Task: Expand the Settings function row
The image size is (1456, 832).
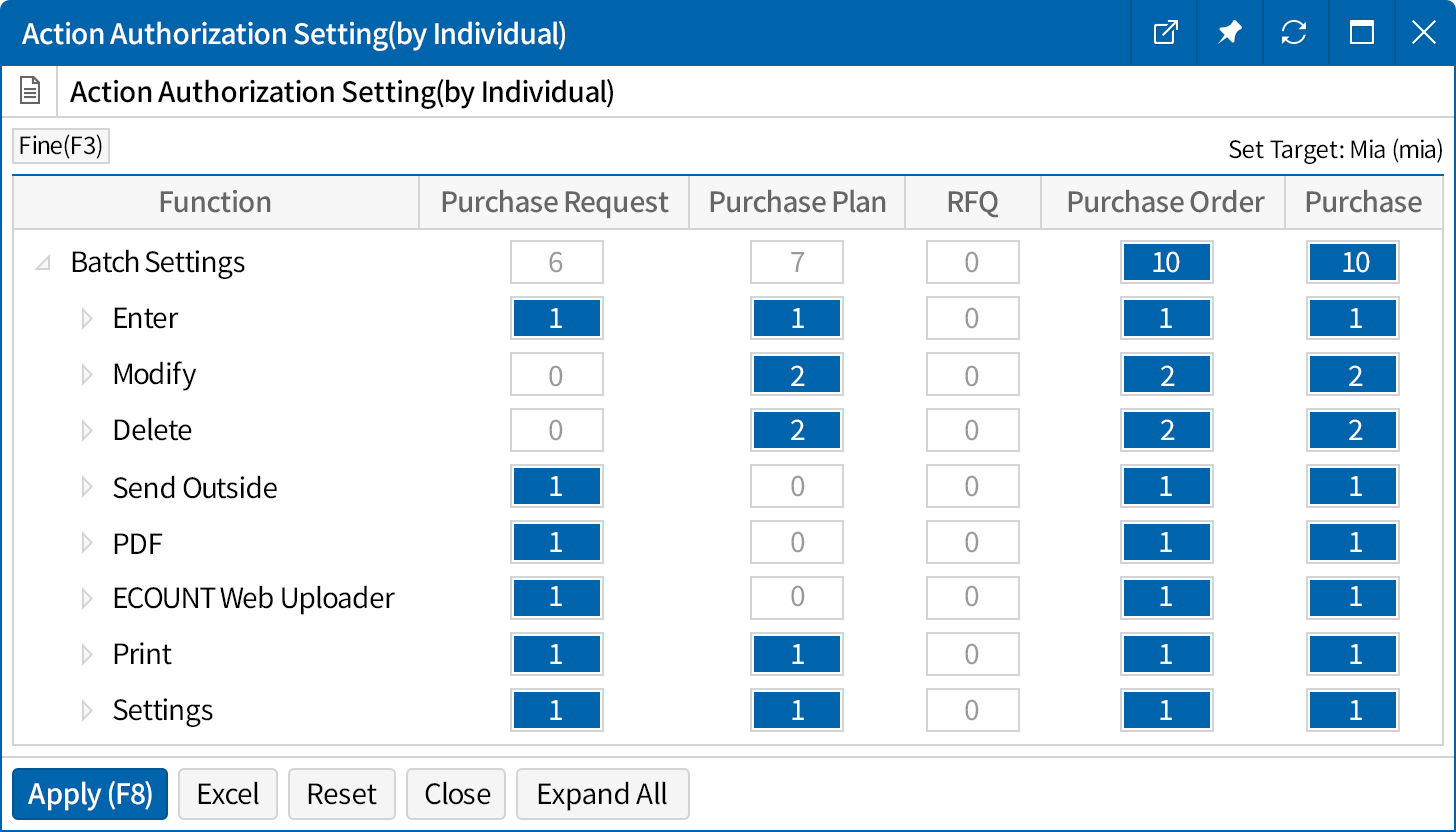Action: coord(87,711)
